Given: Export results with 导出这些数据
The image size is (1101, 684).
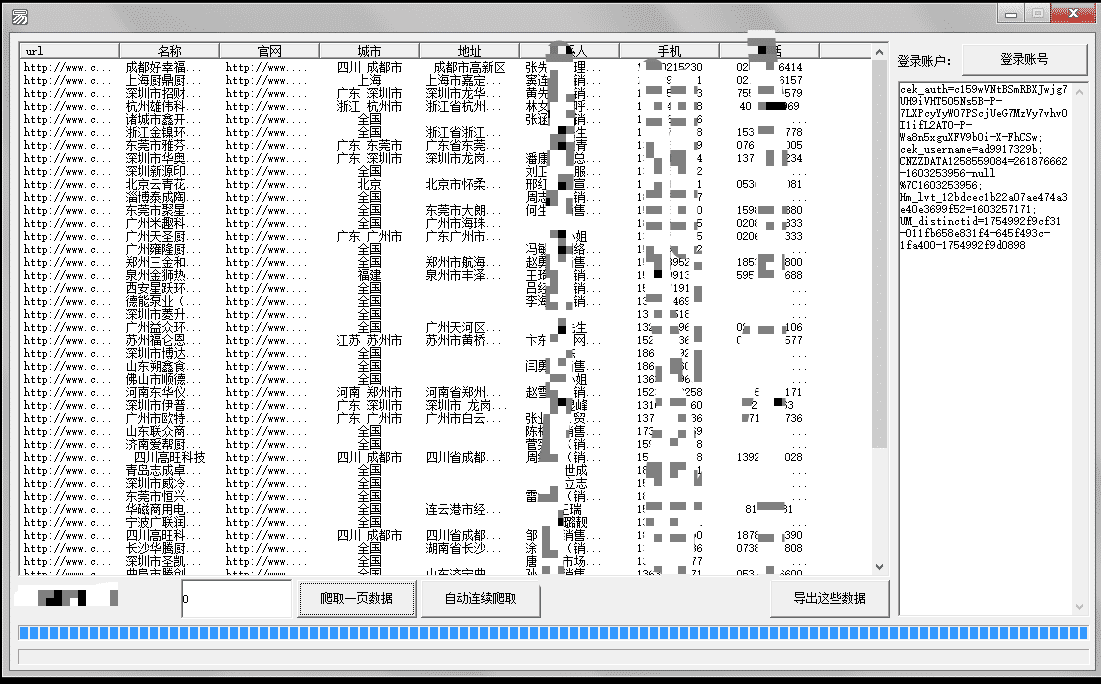Looking at the screenshot, I should point(827,598).
